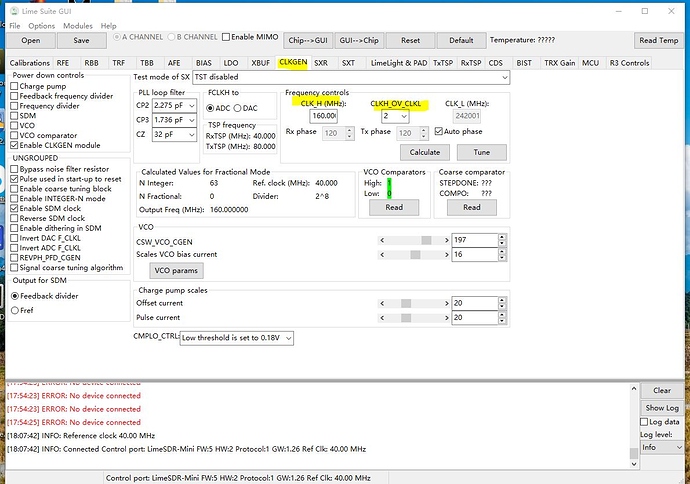Switch to the SXR tab

point(321,63)
